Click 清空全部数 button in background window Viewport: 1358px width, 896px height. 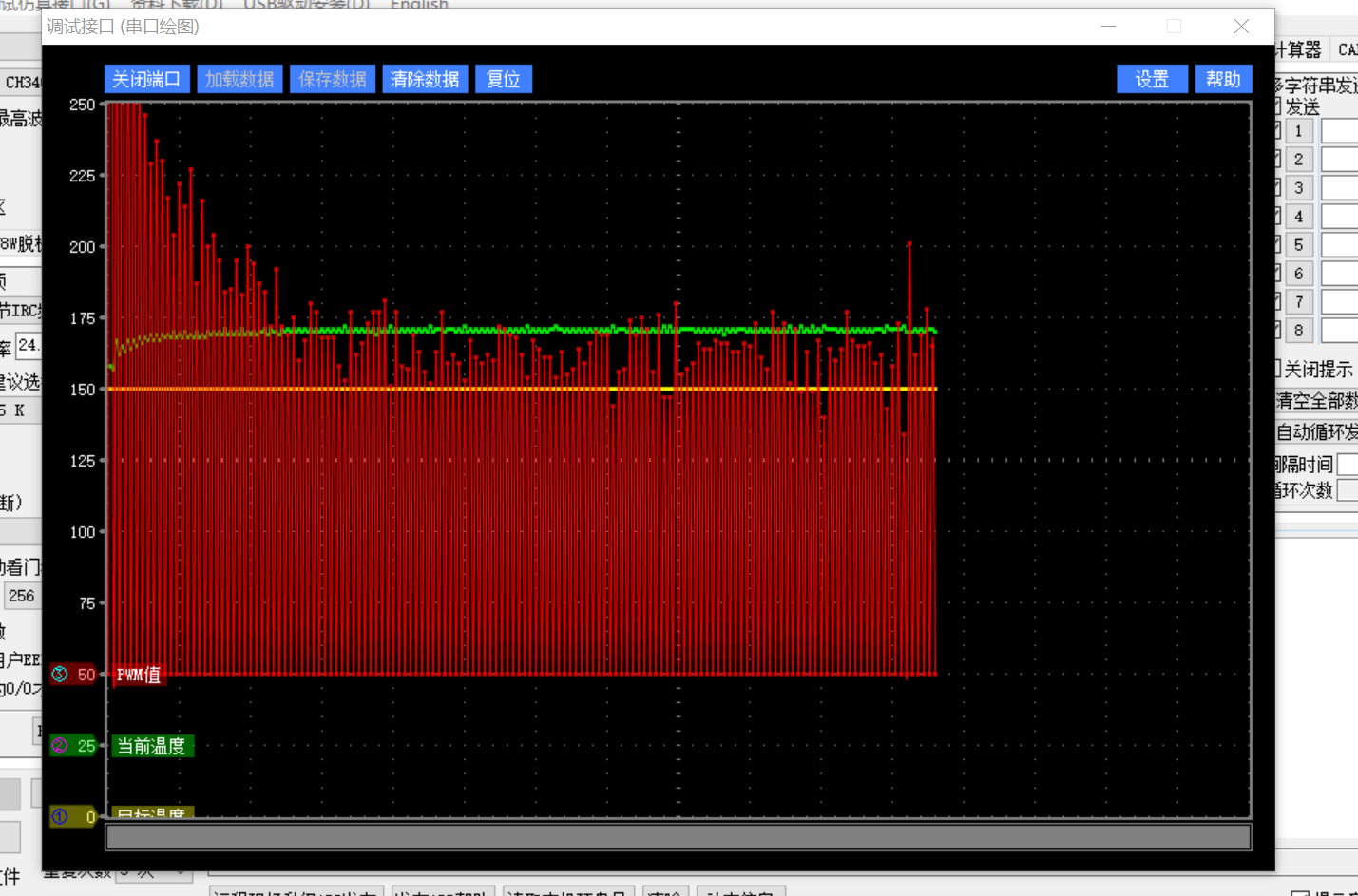tap(1316, 401)
